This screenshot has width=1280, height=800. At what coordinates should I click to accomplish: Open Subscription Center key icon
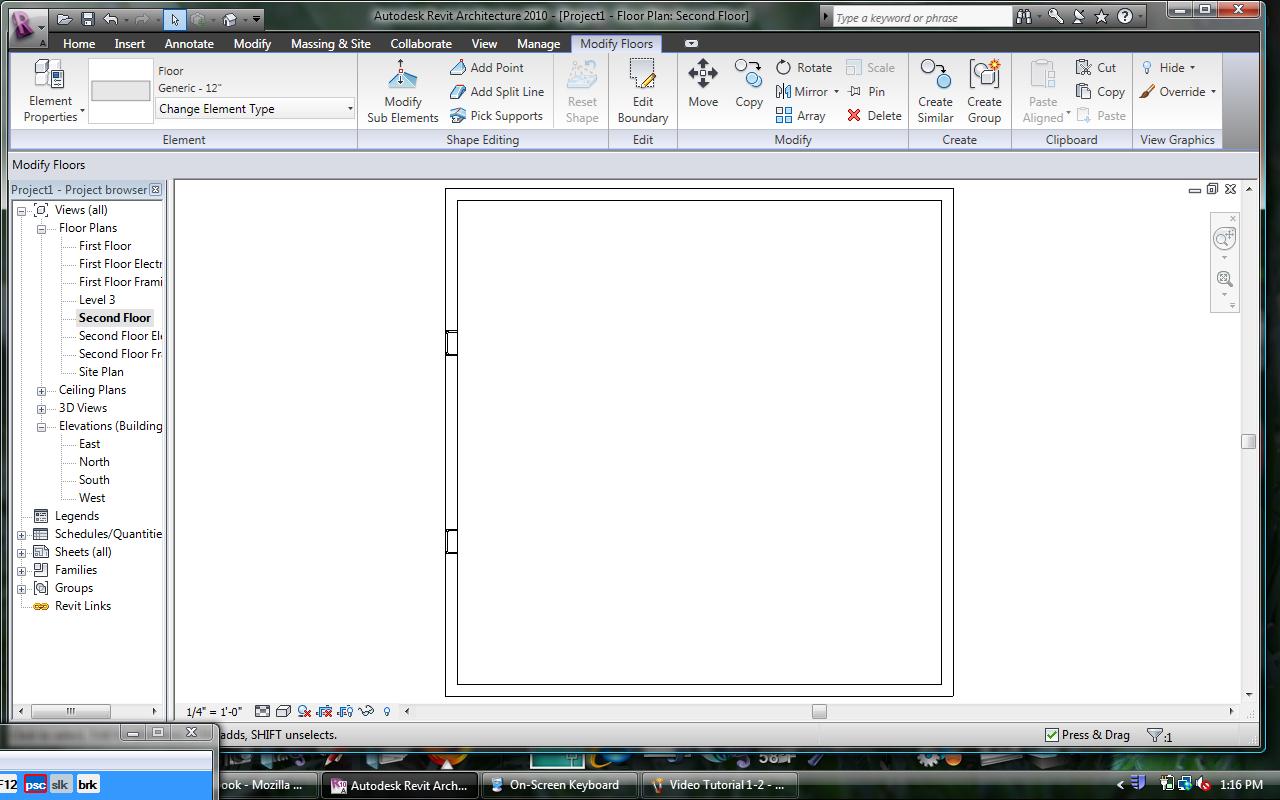point(1056,17)
